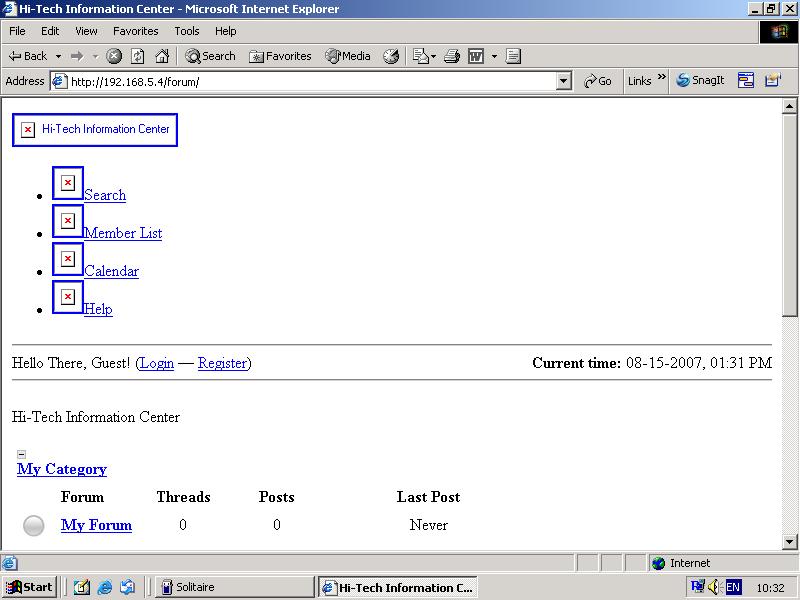Expand the Links toolbar chevron
Image resolution: width=800 pixels, height=600 pixels.
[x=662, y=78]
